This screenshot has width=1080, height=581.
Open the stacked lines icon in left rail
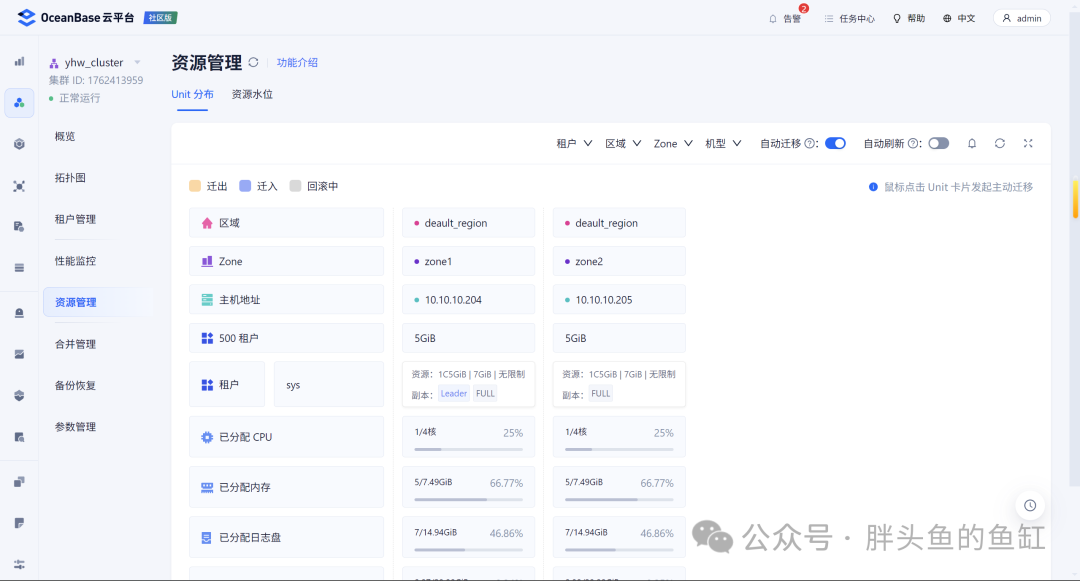19,268
